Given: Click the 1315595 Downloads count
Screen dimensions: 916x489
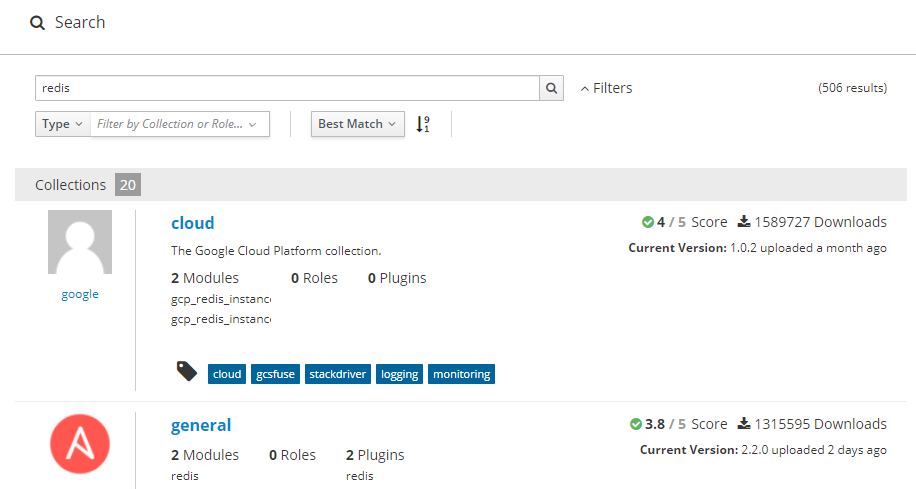Looking at the screenshot, I should pos(820,424).
